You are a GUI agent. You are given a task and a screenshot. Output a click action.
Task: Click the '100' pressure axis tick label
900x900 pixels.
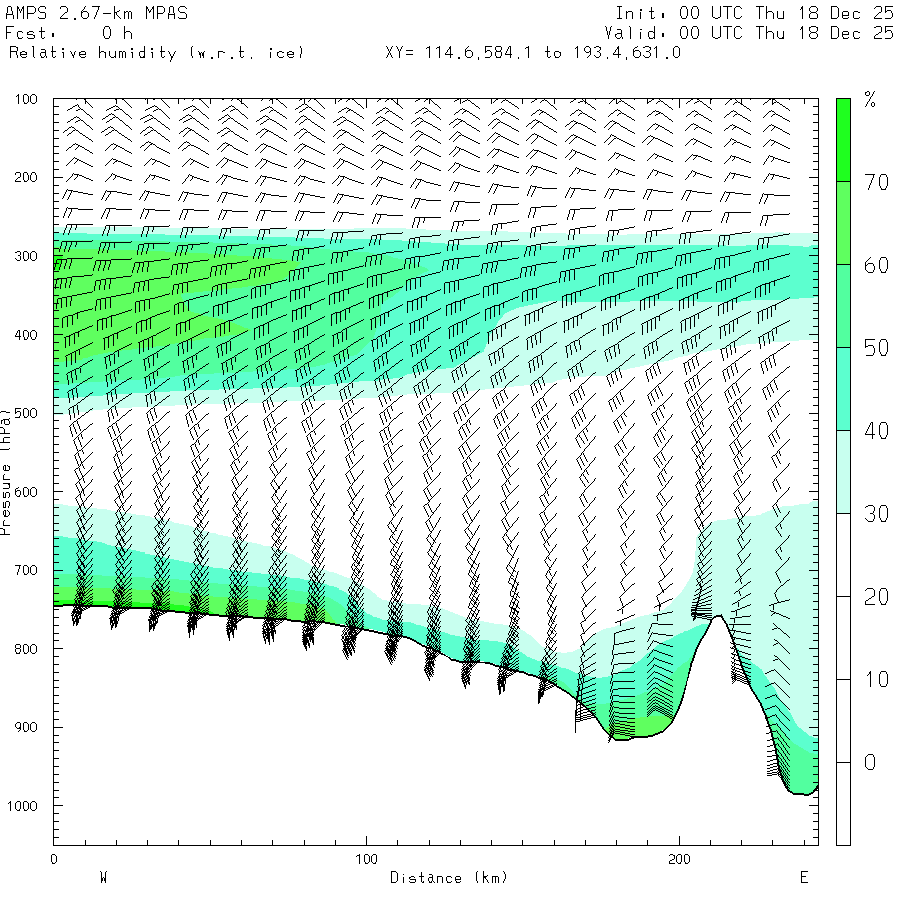(x=26, y=99)
